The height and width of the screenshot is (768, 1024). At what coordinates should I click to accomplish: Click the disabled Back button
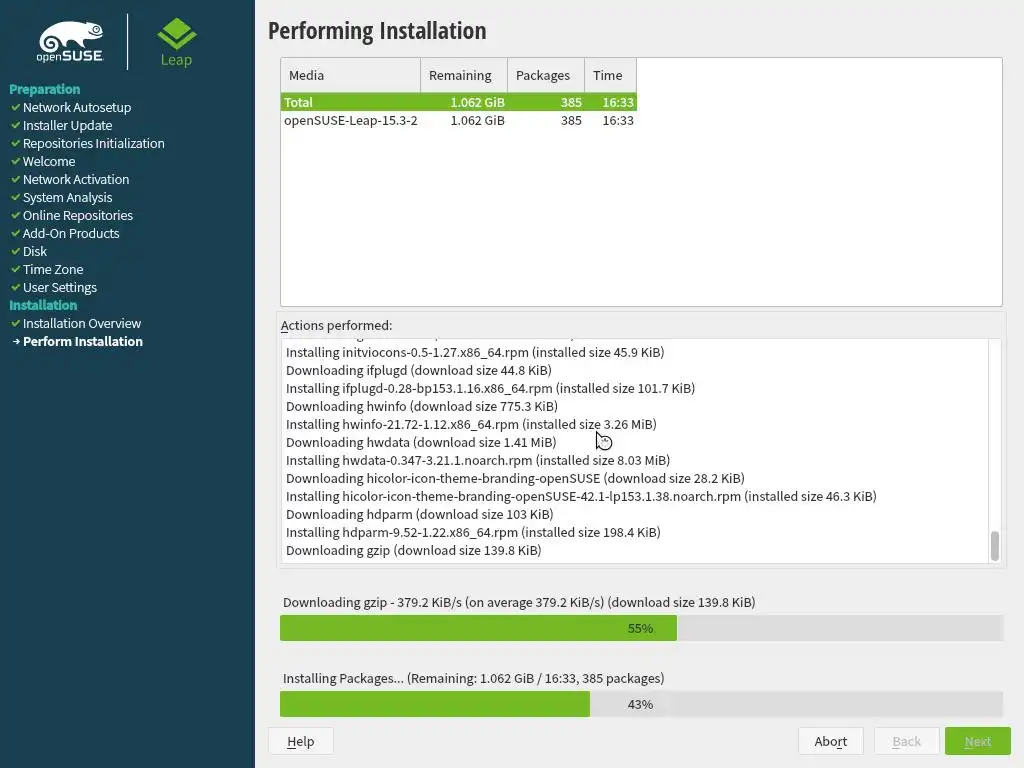[906, 741]
